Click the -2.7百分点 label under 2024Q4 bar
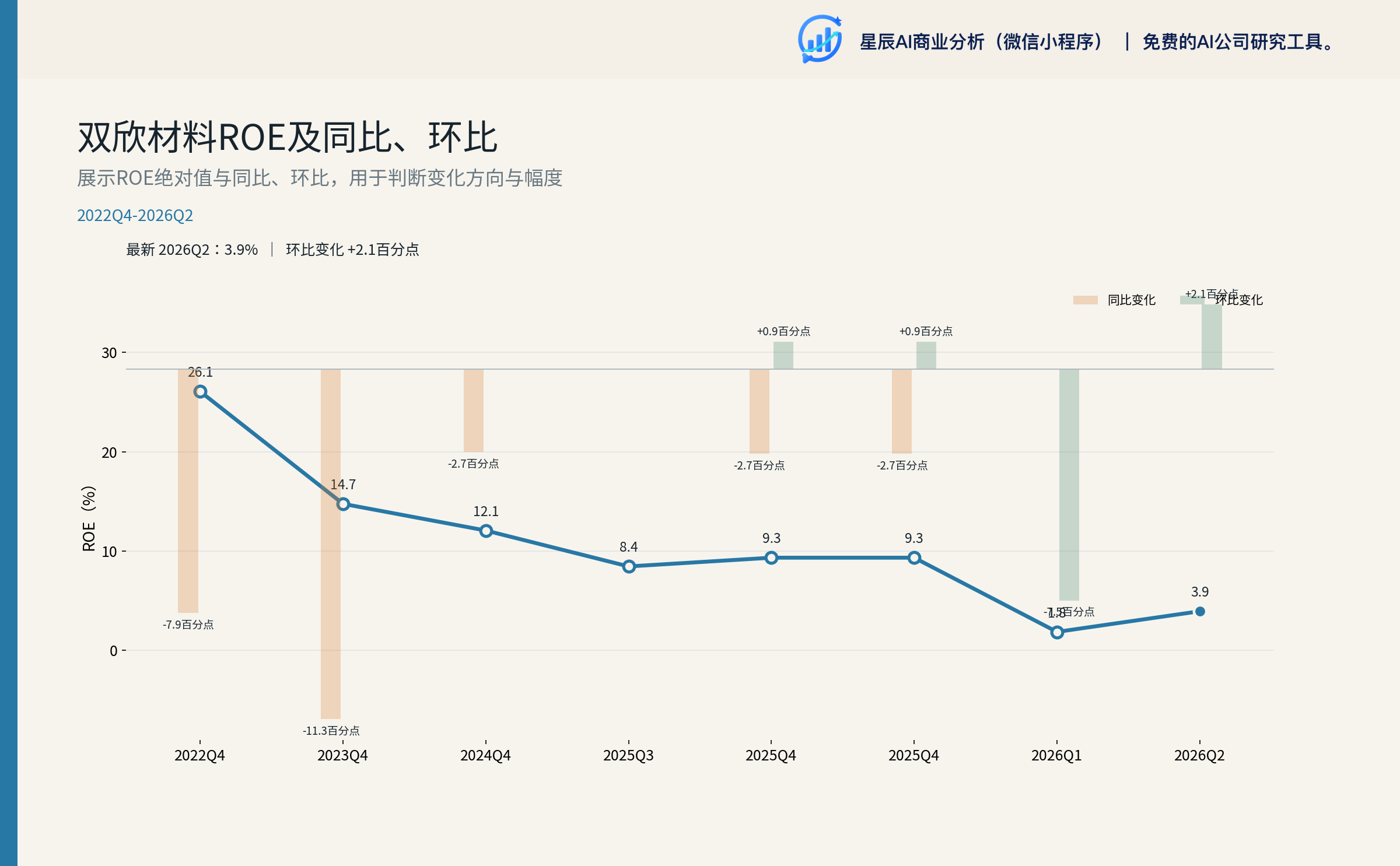This screenshot has width=1400, height=866. [473, 464]
